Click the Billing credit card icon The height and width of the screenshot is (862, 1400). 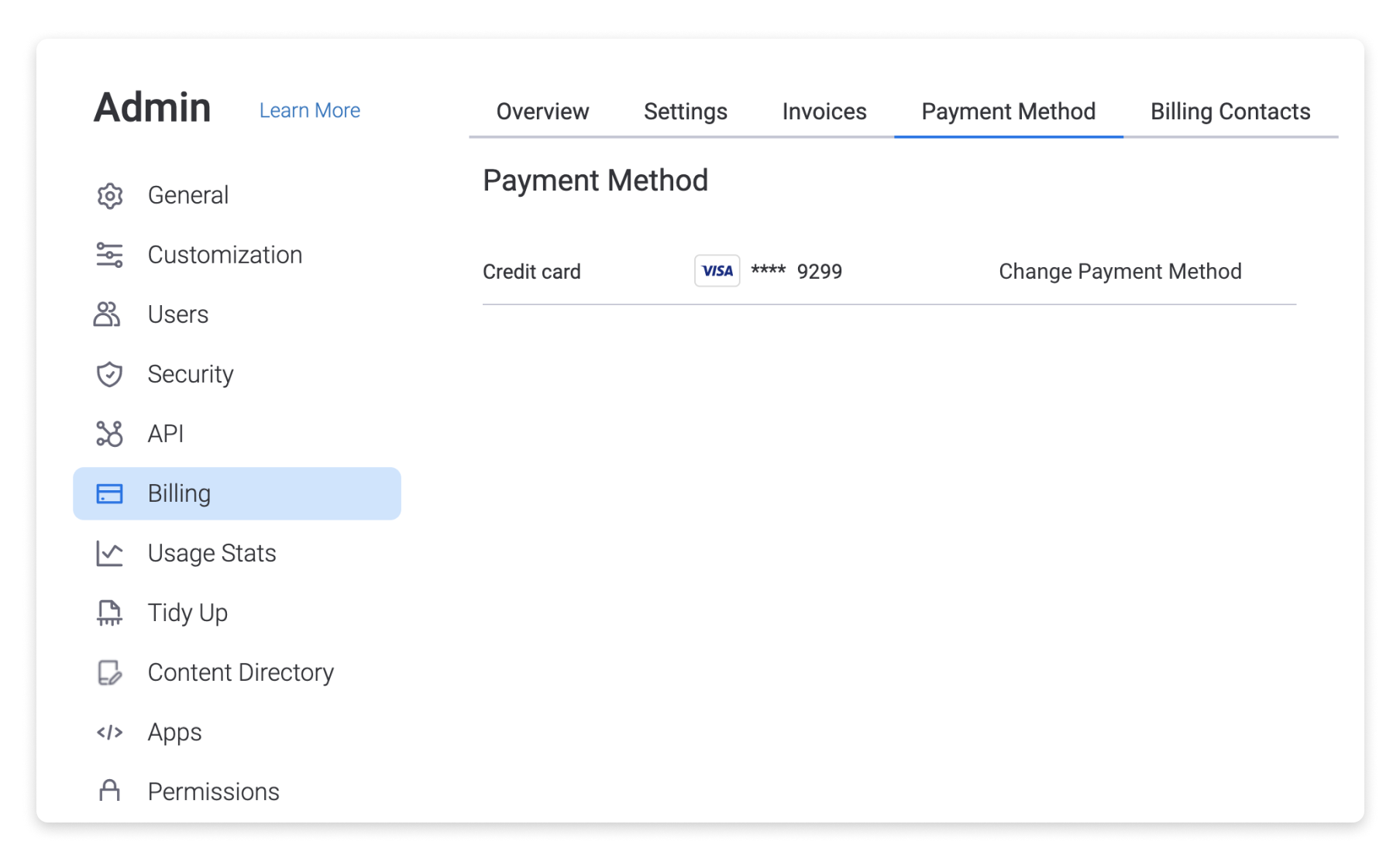[109, 493]
